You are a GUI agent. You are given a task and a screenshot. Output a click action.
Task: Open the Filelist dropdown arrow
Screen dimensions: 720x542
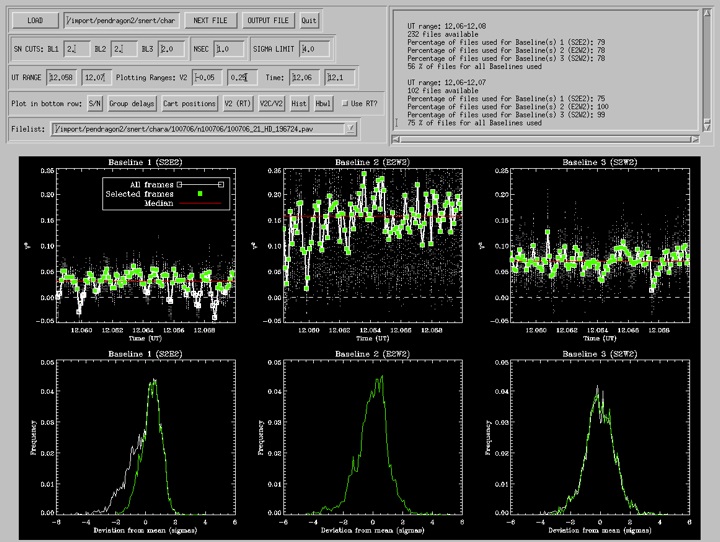(351, 129)
